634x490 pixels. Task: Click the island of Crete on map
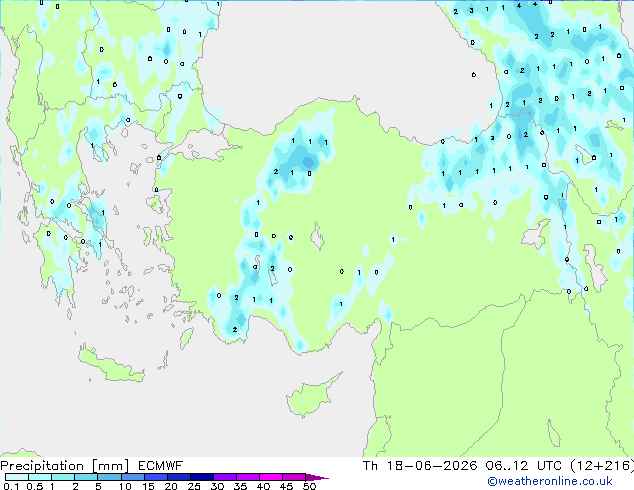[x=110, y=365]
